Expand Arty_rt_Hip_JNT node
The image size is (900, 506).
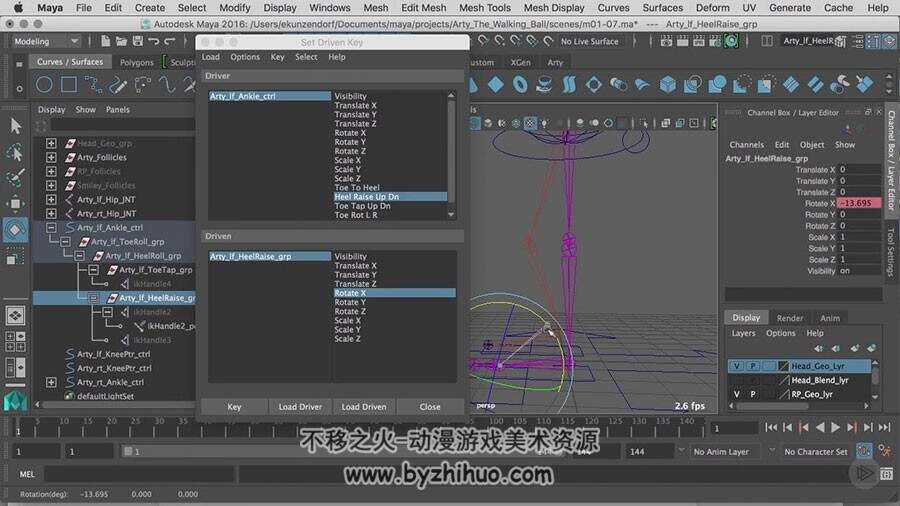pyautogui.click(x=51, y=213)
